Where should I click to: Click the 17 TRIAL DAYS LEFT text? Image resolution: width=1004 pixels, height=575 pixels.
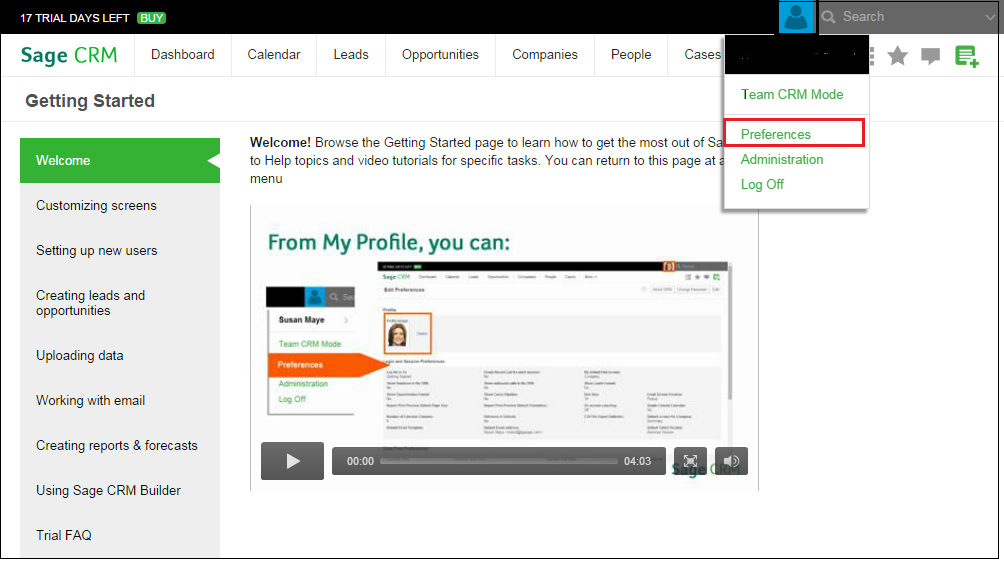tap(75, 18)
